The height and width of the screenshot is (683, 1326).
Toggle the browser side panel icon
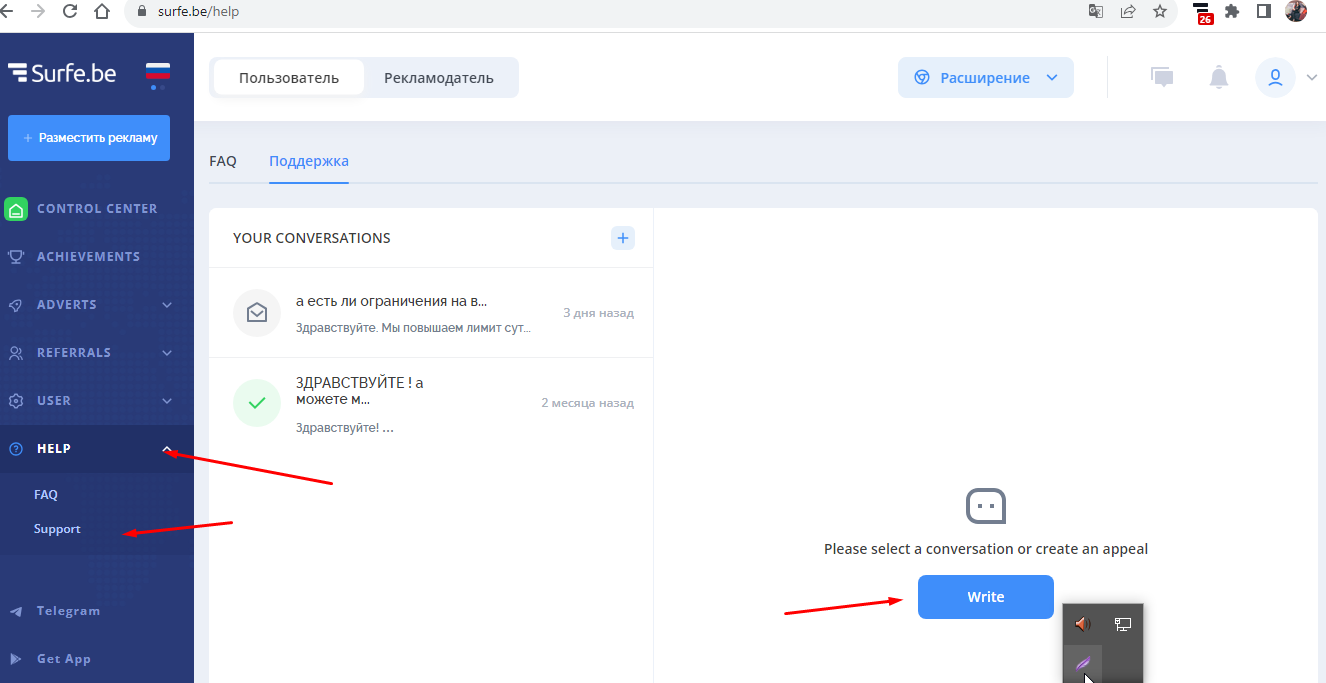click(1264, 12)
